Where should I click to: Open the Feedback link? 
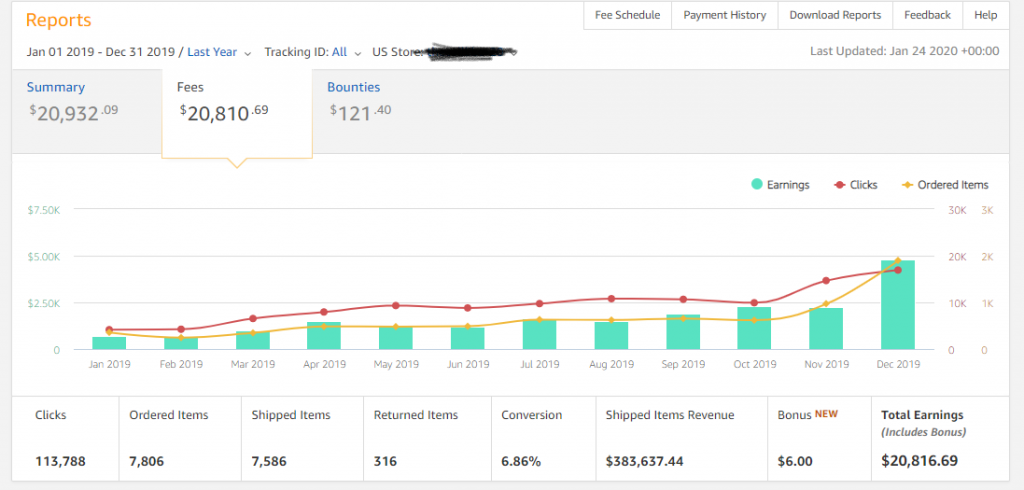coord(927,15)
